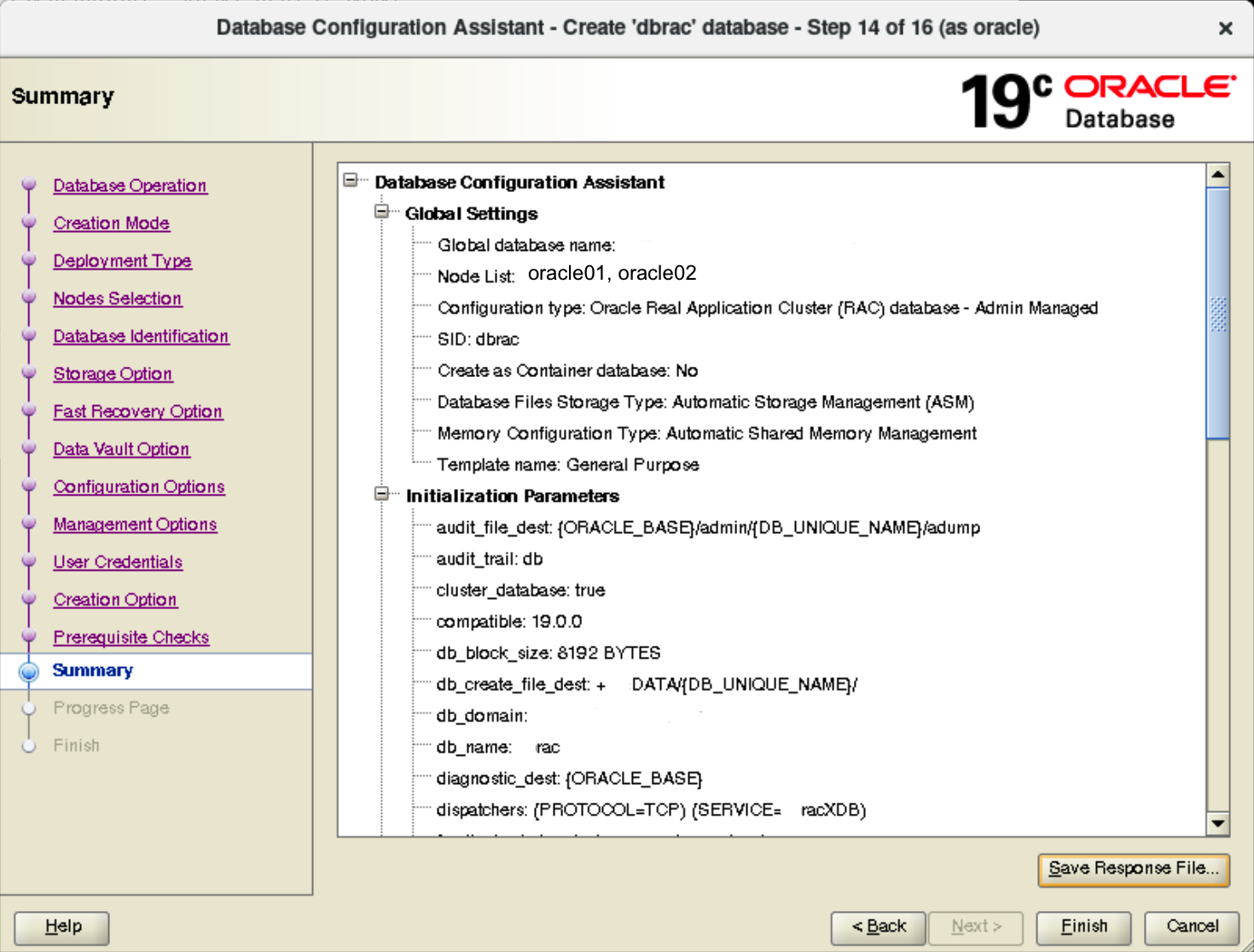
Task: Select the Configuration type RAC Admin Managed row
Action: (768, 307)
